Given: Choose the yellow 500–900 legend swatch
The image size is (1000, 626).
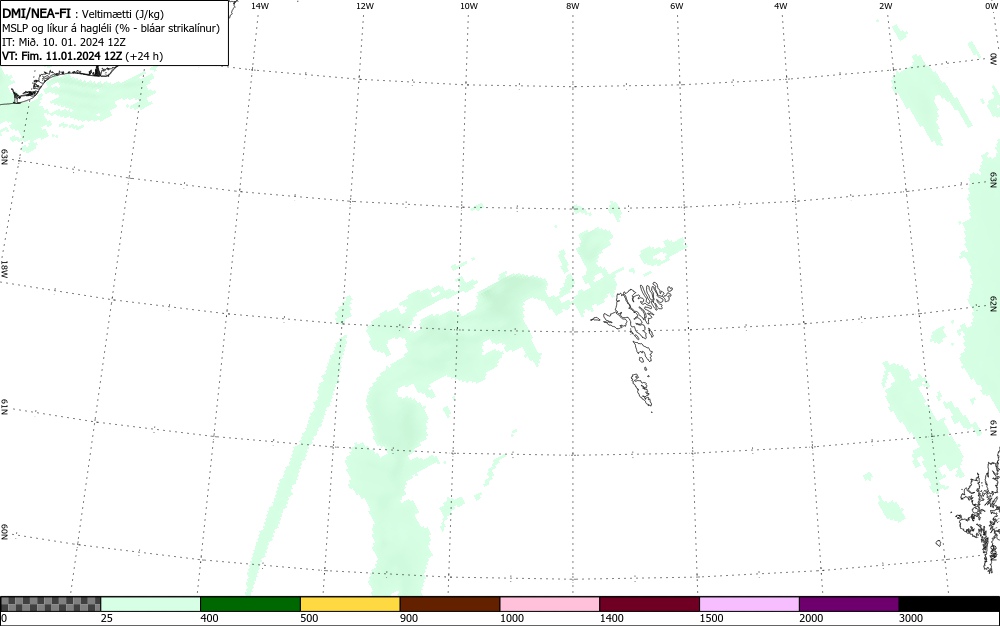Looking at the screenshot, I should [350, 604].
